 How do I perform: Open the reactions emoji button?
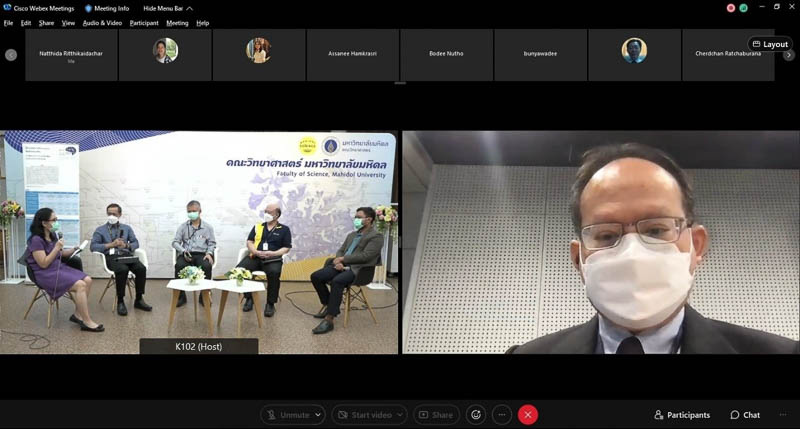(476, 414)
